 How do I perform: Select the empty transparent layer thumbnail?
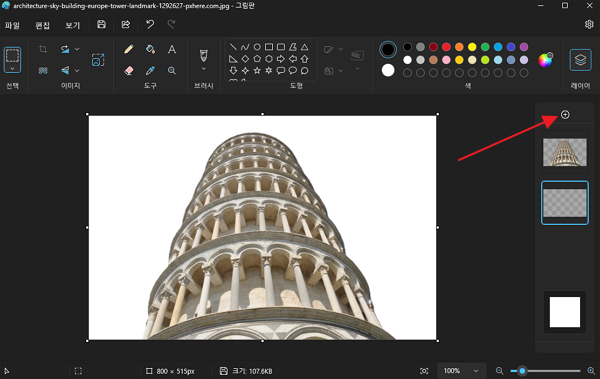pyautogui.click(x=565, y=203)
